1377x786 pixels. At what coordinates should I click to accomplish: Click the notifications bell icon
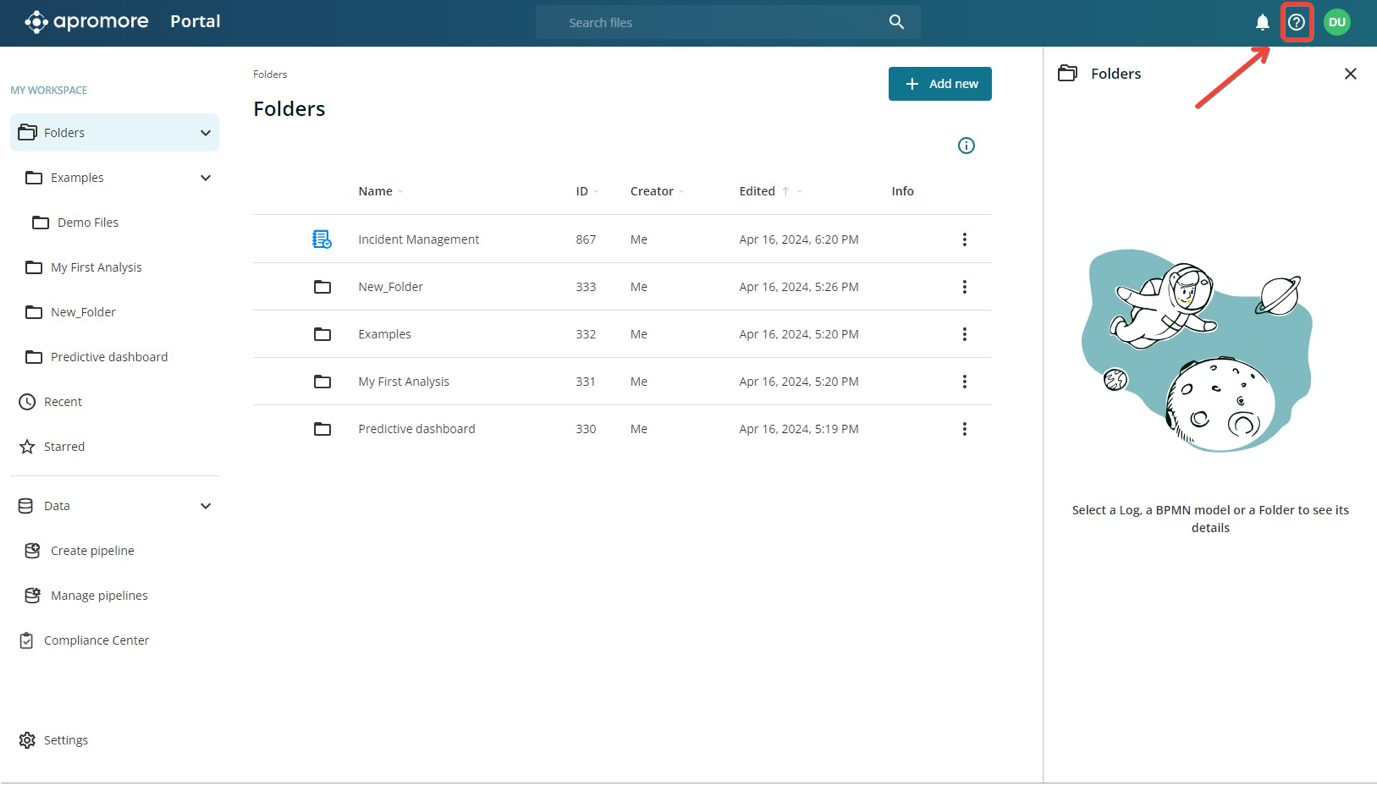click(x=1262, y=22)
